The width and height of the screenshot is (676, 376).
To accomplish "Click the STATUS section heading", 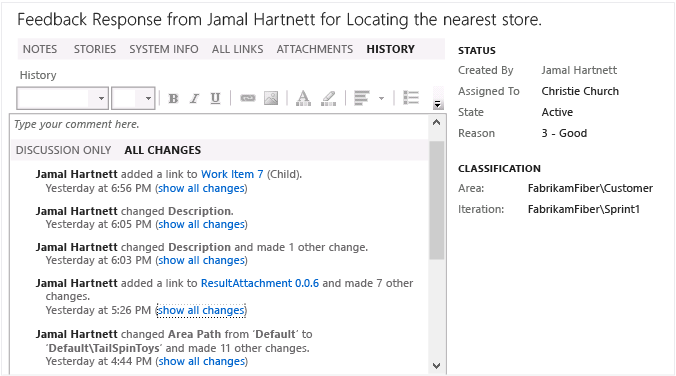I will click(477, 50).
